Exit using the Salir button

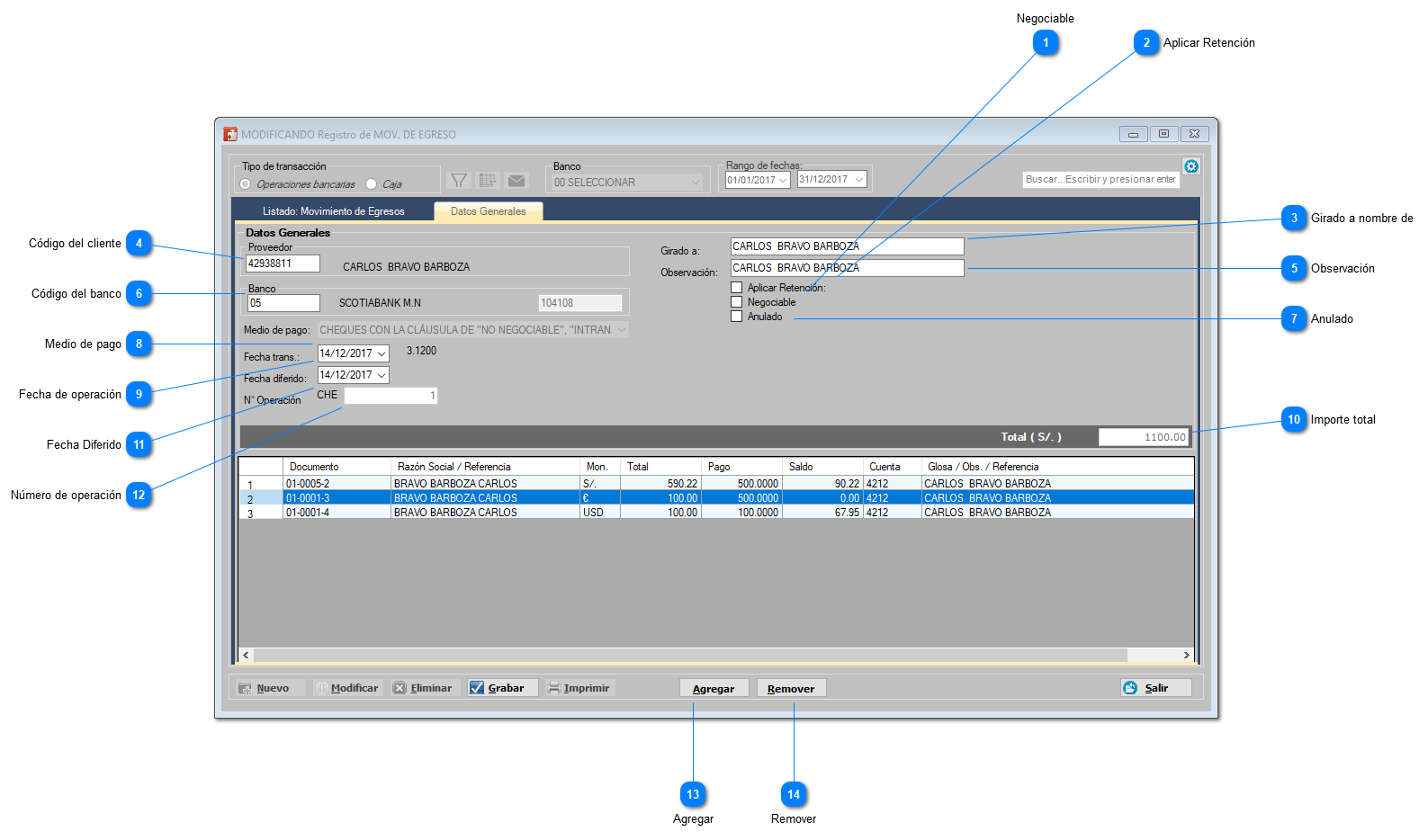click(x=1156, y=688)
